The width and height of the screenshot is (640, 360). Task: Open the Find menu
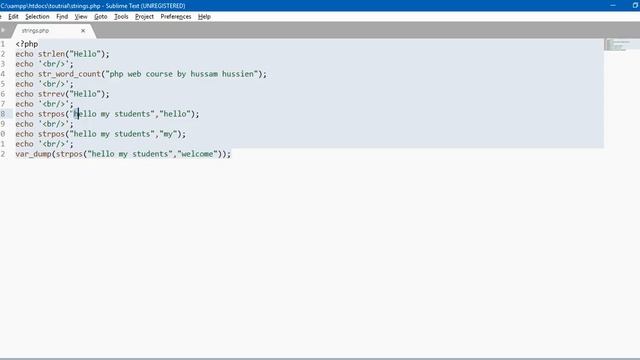62,17
